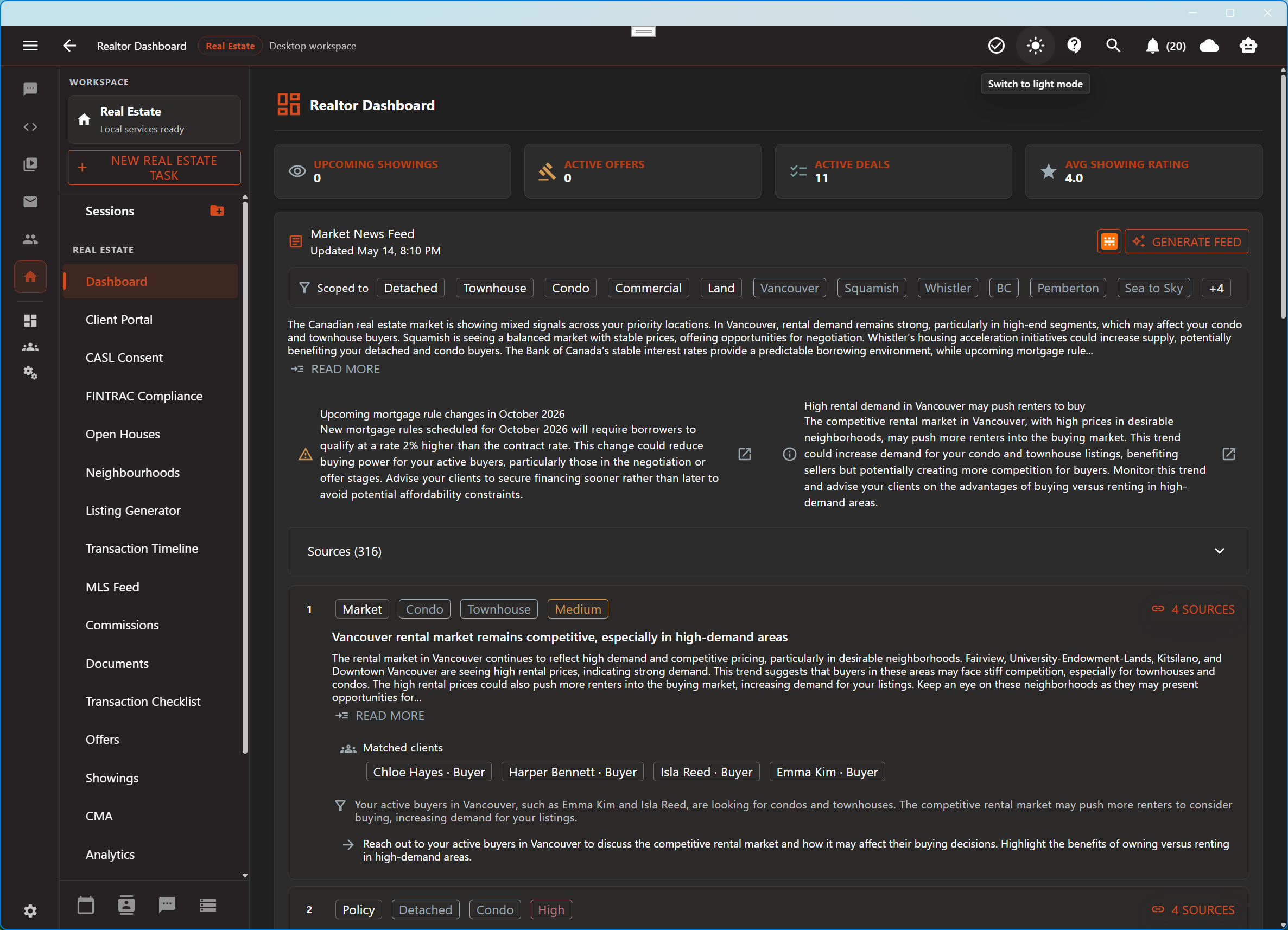Open settings gear at bottom left
This screenshot has width=1288, height=930.
pos(30,910)
